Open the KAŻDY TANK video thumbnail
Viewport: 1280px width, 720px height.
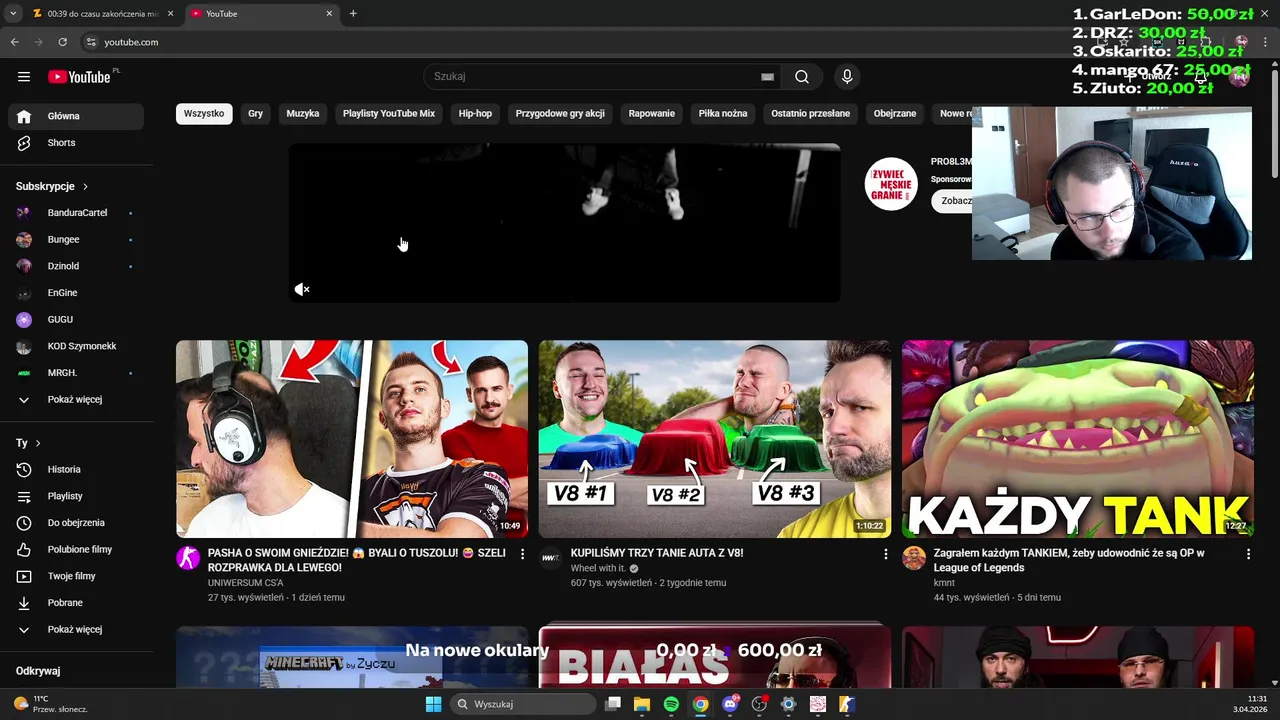click(1078, 439)
